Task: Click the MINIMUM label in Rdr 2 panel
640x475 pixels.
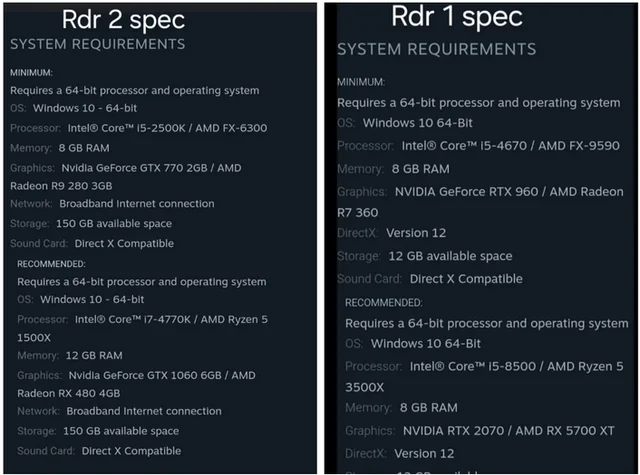Action: [x=31, y=73]
